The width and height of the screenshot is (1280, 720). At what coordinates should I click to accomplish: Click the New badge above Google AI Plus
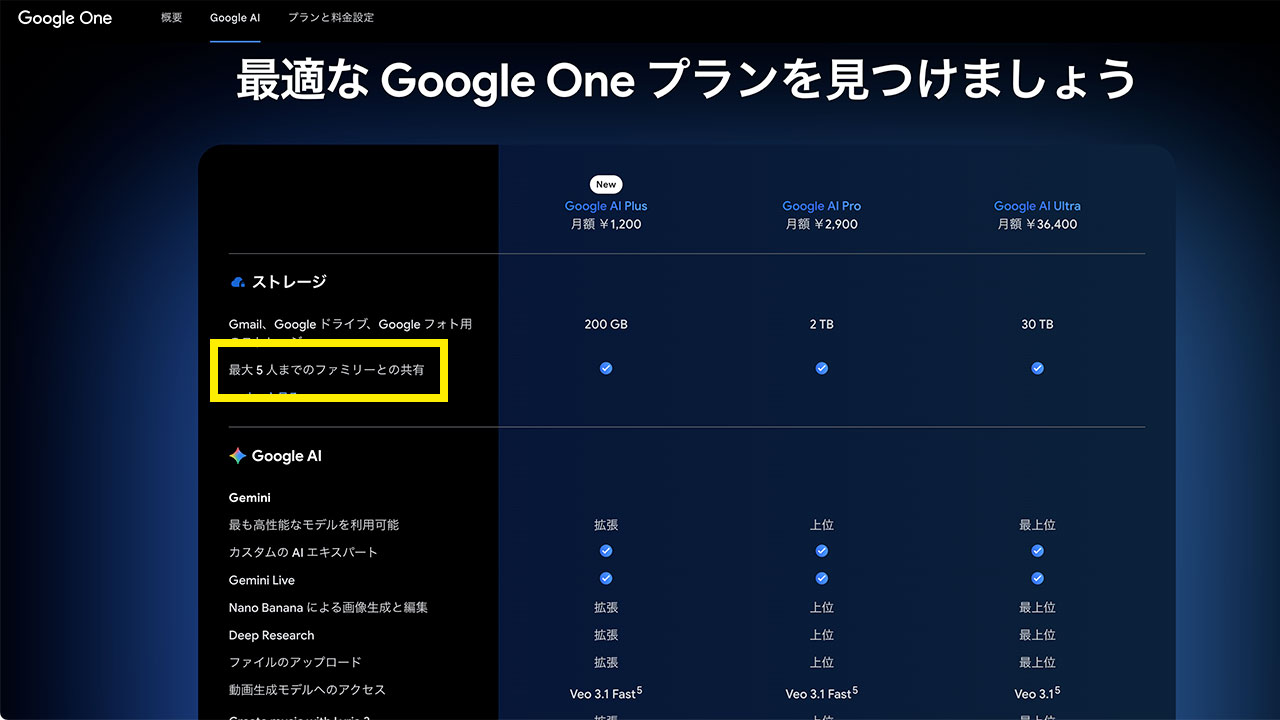click(x=606, y=184)
